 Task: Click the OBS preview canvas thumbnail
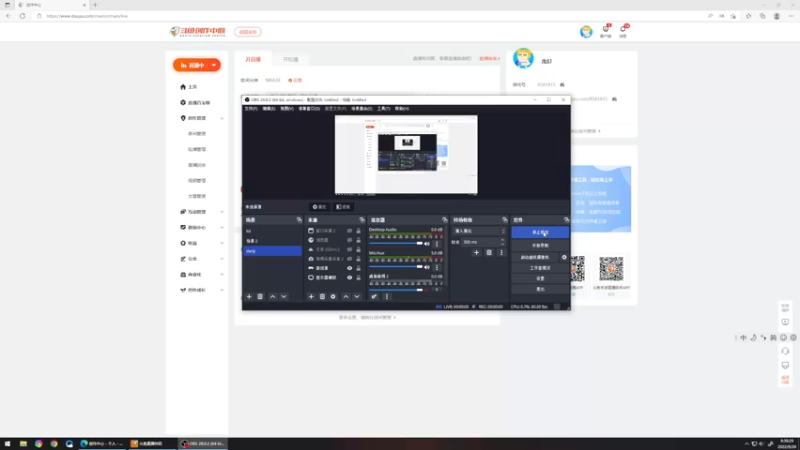point(406,155)
